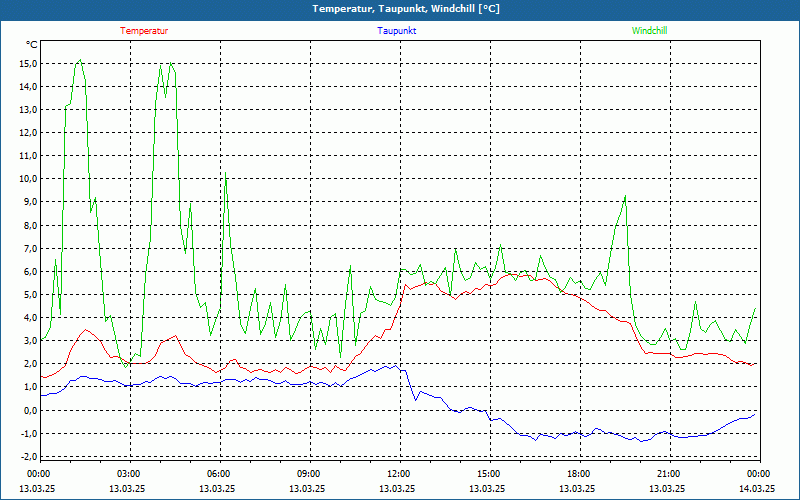Click the -1,0 y-axis value
The width and height of the screenshot is (800, 500).
coord(29,433)
